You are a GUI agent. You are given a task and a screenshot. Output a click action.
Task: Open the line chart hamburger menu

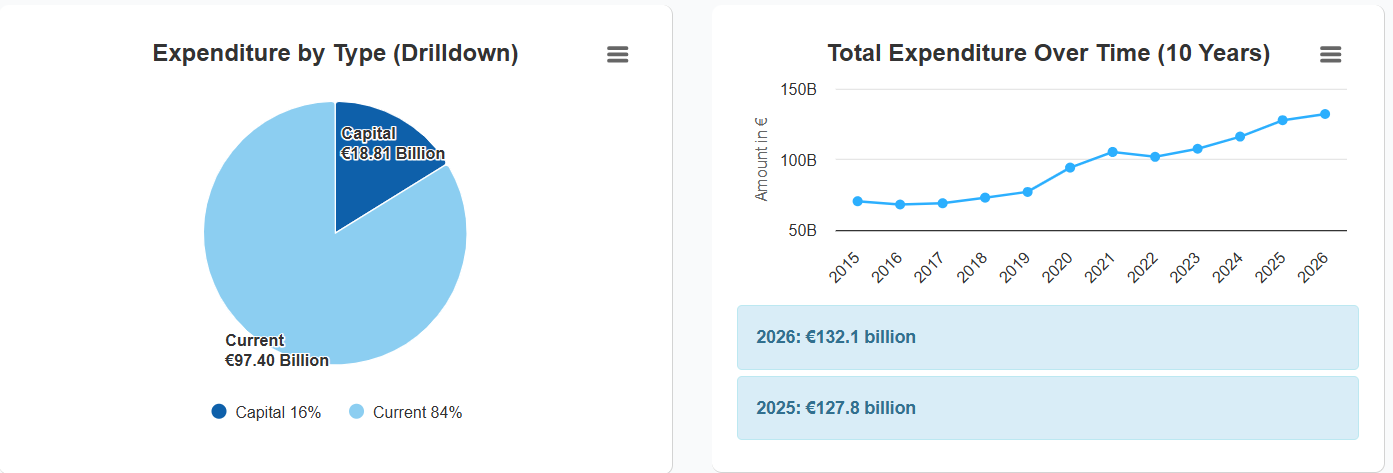[x=1330, y=55]
